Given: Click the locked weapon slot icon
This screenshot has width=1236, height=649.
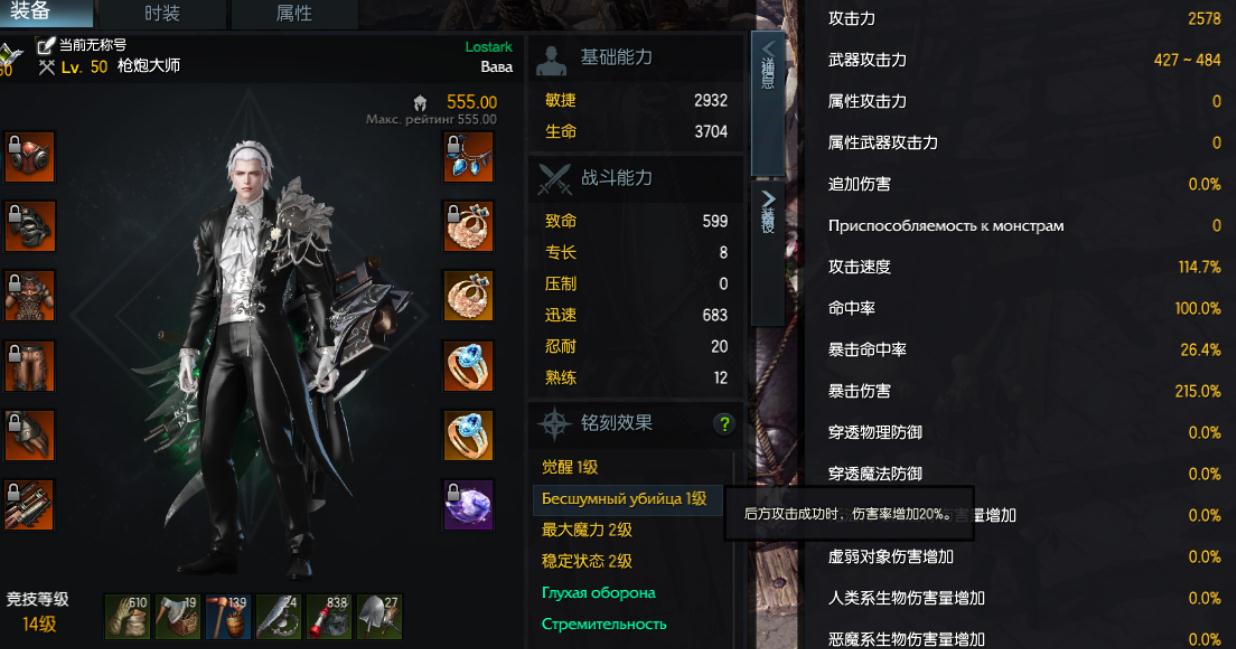Looking at the screenshot, I should 30,505.
